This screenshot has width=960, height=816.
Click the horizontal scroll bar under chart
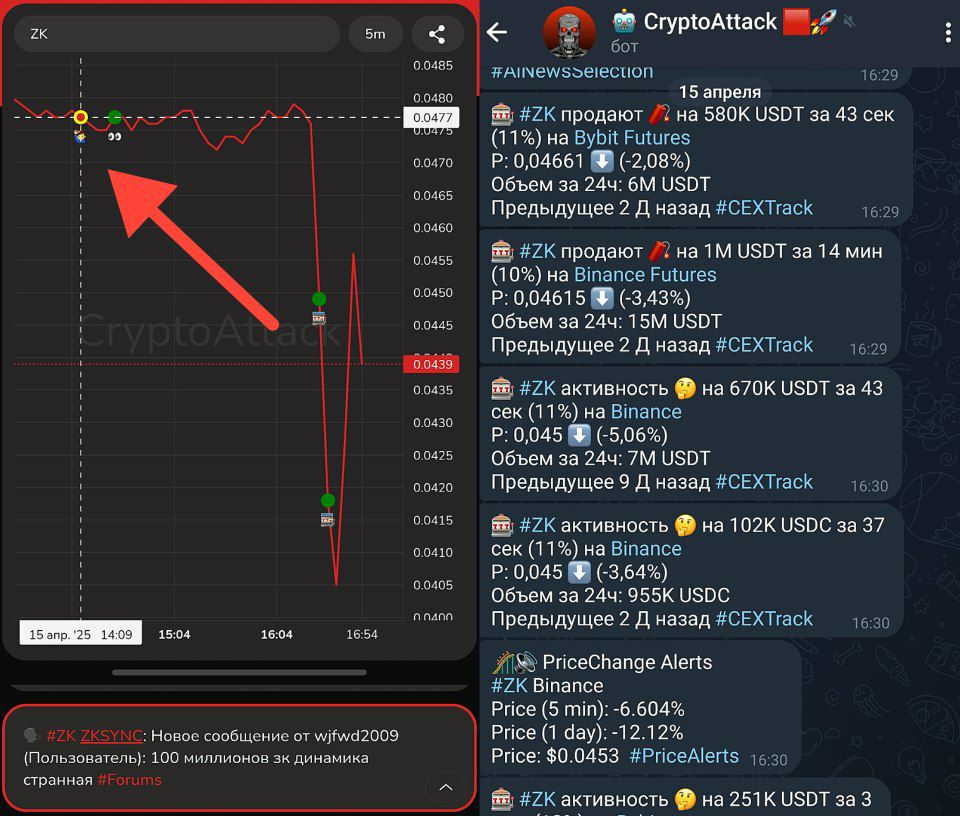239,672
